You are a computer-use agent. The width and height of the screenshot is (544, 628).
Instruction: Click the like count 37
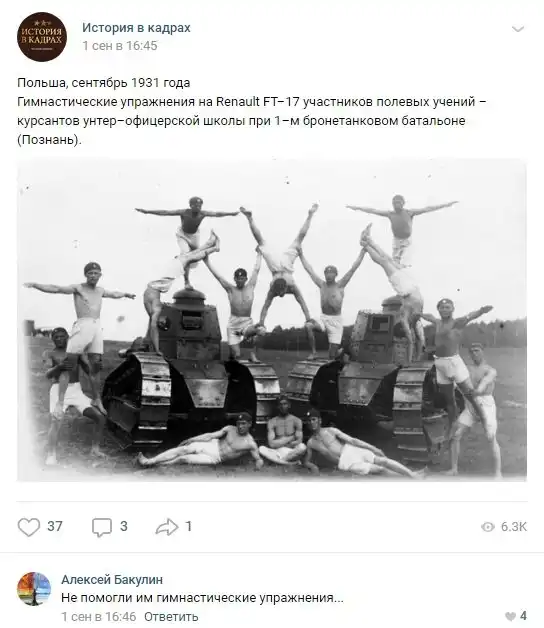55,526
